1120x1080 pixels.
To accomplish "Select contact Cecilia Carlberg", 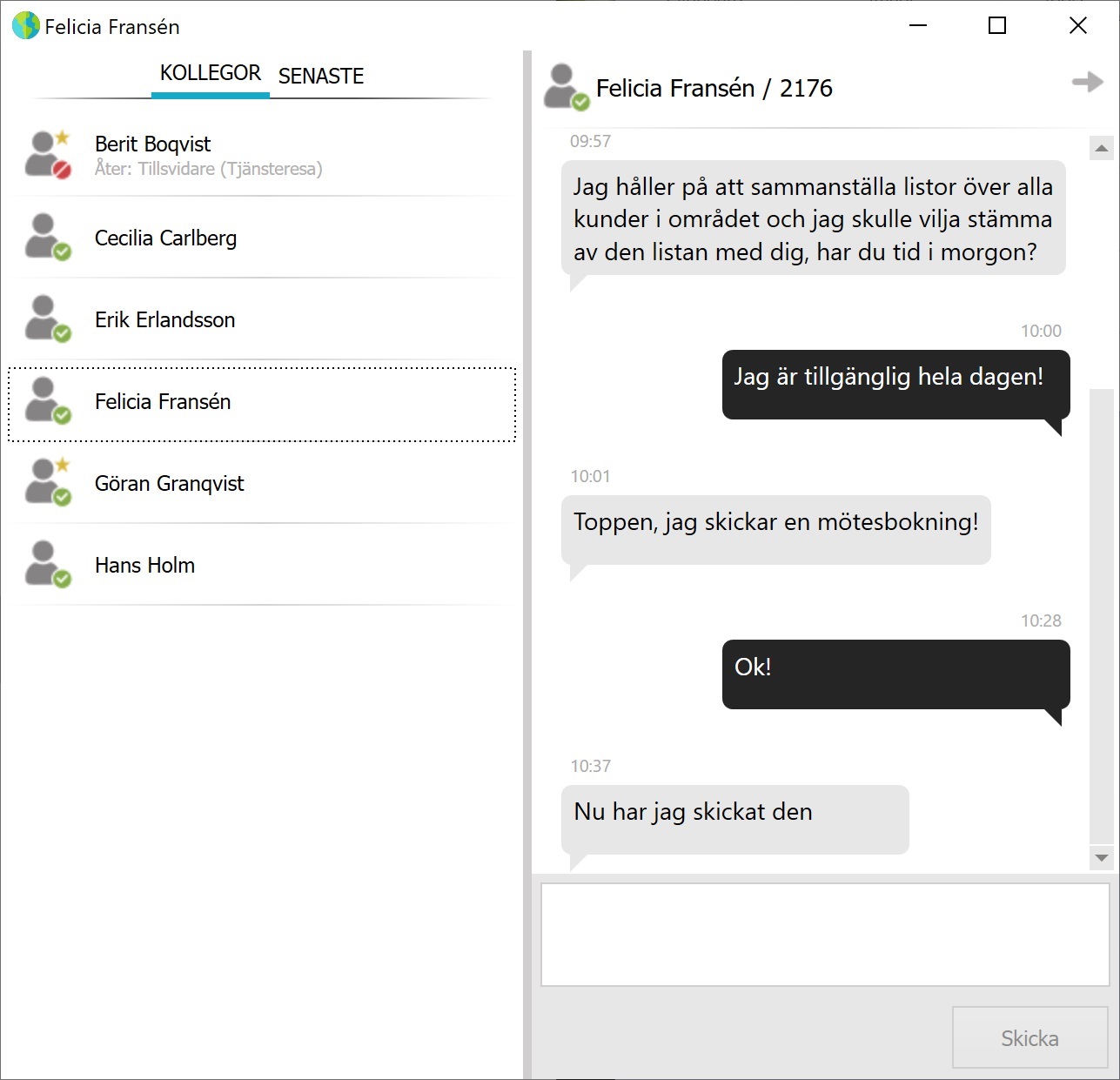I will click(x=262, y=238).
